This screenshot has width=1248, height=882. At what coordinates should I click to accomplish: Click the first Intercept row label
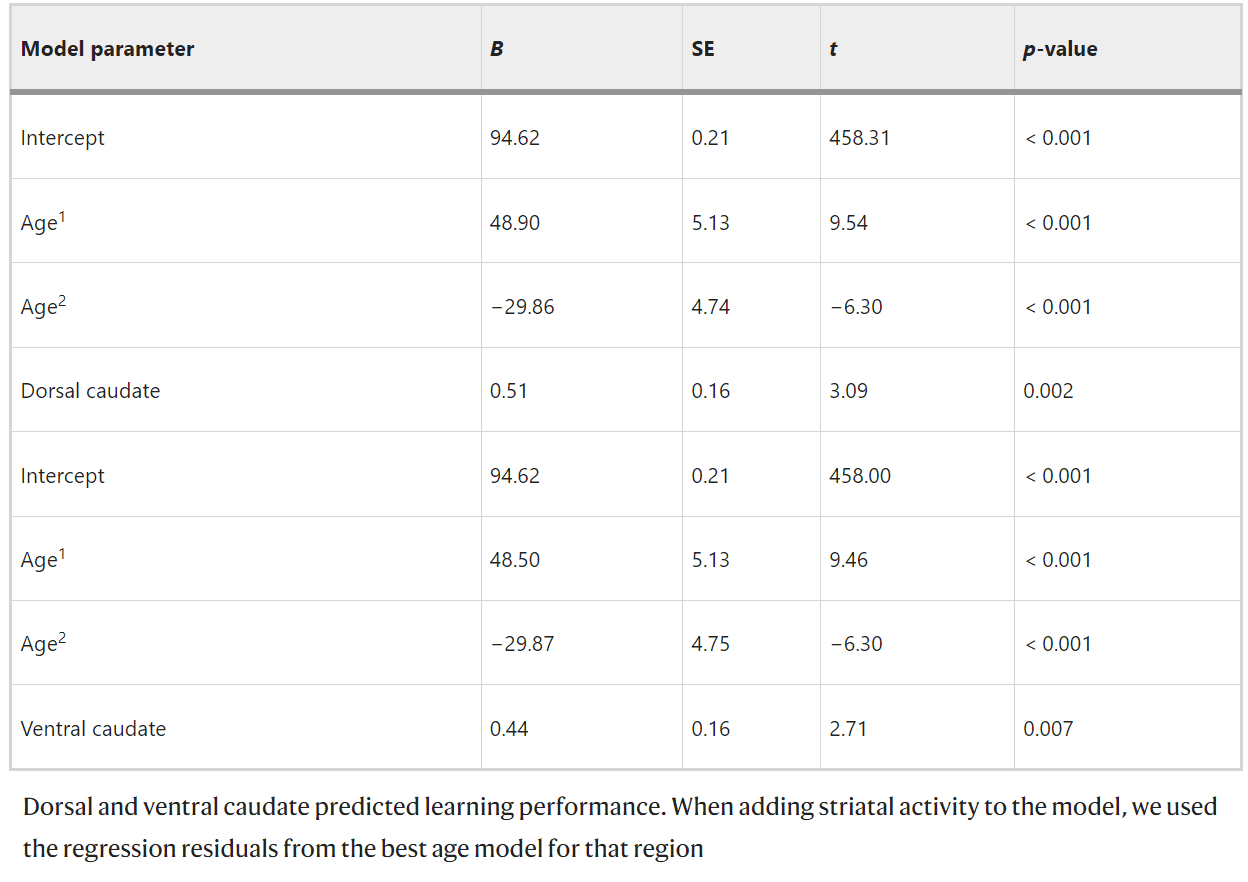pyautogui.click(x=62, y=138)
